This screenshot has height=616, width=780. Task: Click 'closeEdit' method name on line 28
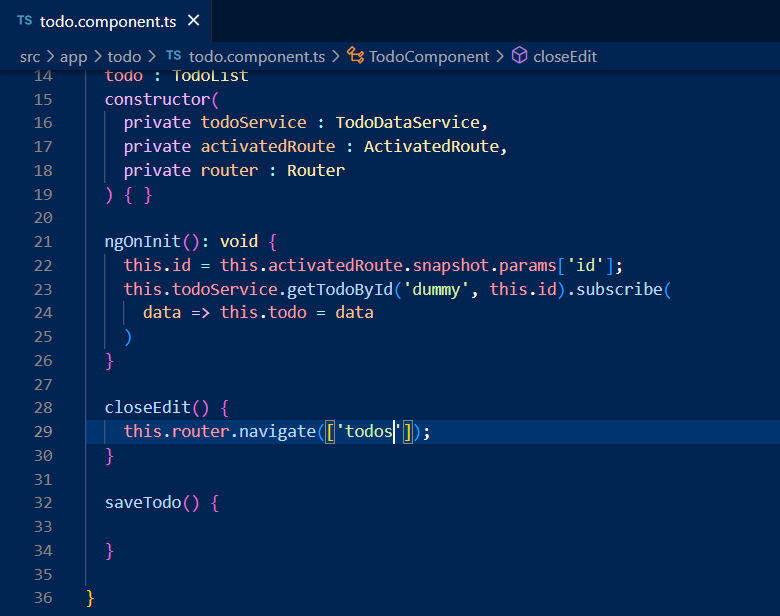(148, 408)
